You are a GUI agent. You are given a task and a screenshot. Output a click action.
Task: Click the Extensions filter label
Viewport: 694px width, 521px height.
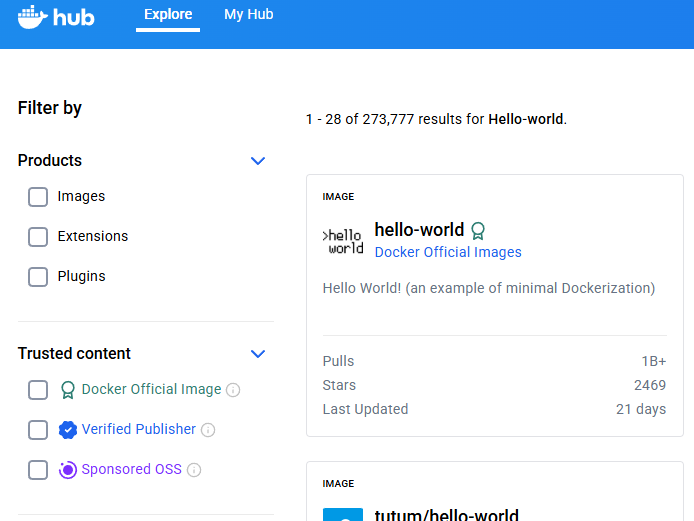[x=93, y=236]
